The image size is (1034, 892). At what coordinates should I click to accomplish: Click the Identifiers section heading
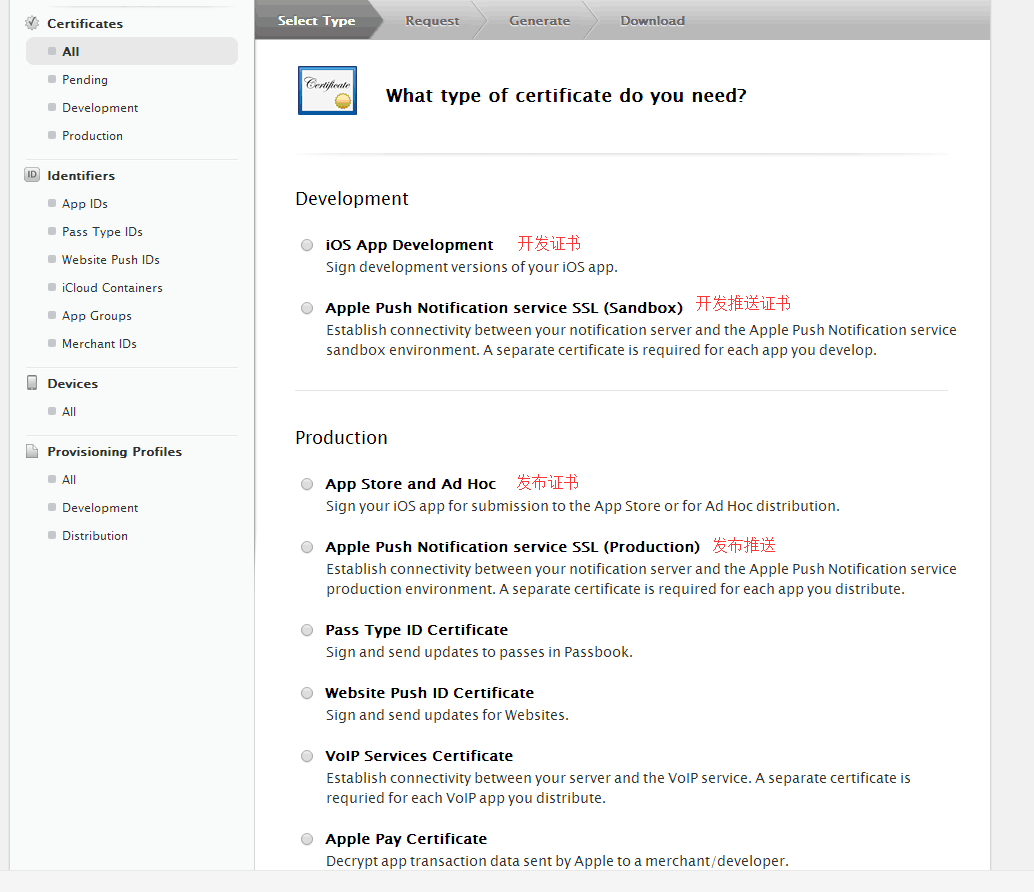(x=81, y=175)
